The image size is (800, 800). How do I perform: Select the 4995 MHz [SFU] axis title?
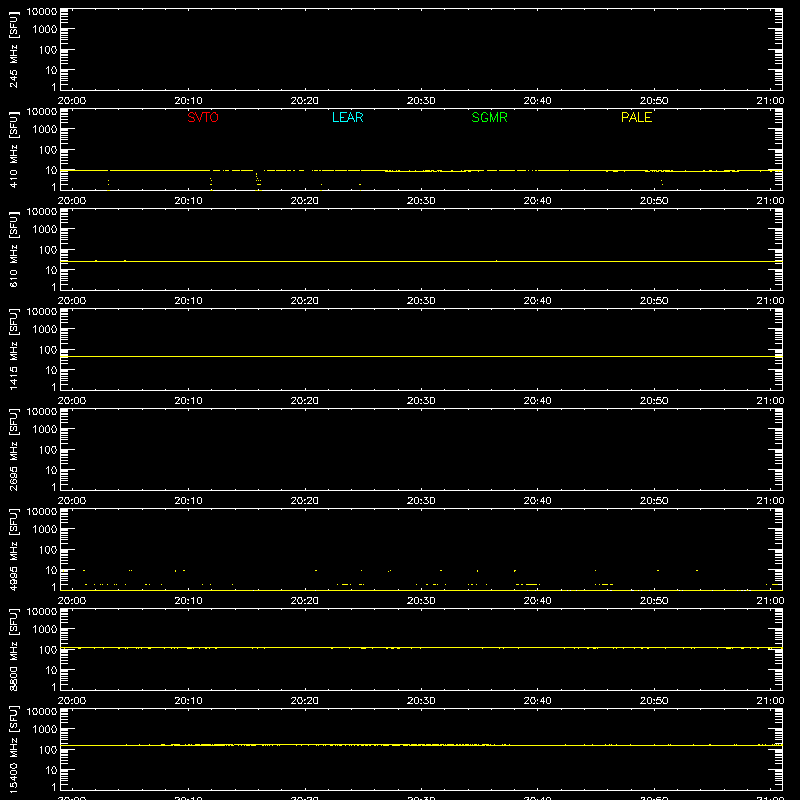13,549
